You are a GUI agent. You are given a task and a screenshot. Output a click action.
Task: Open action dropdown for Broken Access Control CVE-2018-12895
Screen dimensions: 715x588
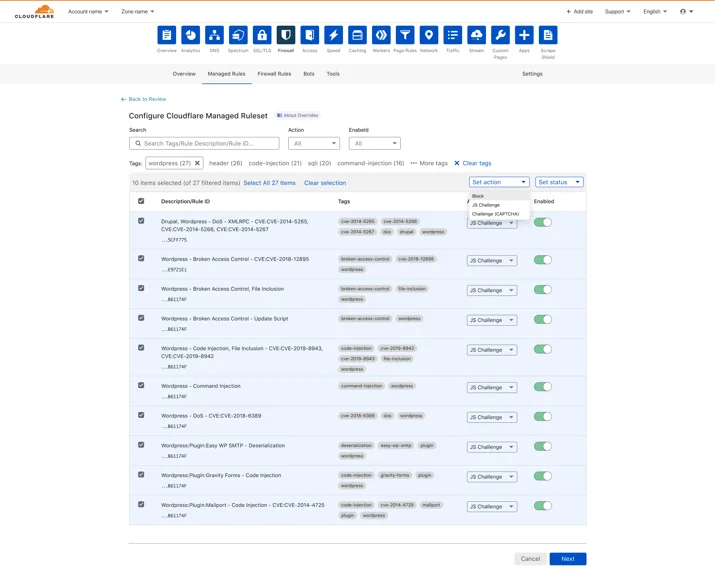(x=492, y=260)
